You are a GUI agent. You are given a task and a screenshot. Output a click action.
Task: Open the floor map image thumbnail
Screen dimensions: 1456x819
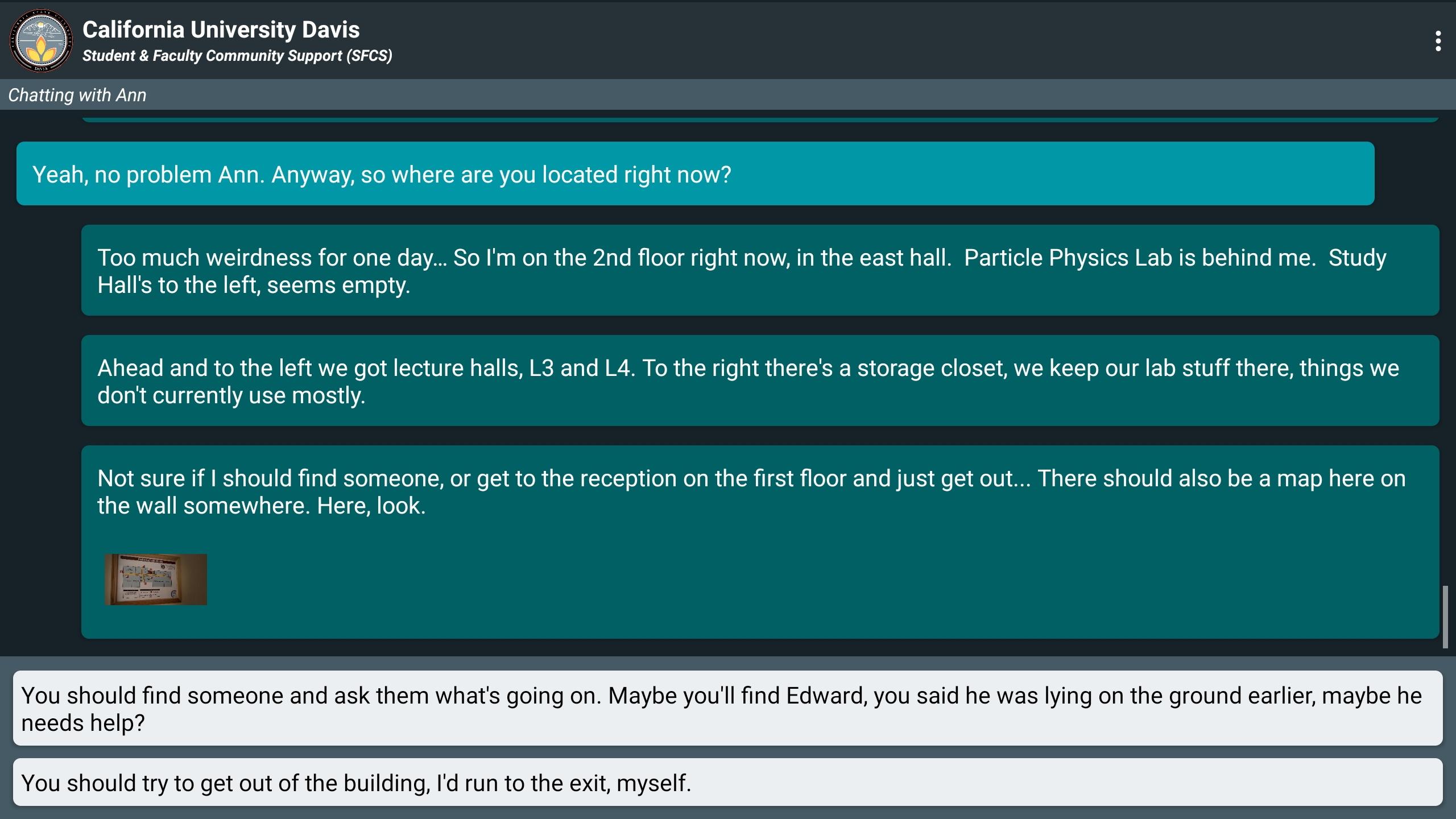coord(156,579)
